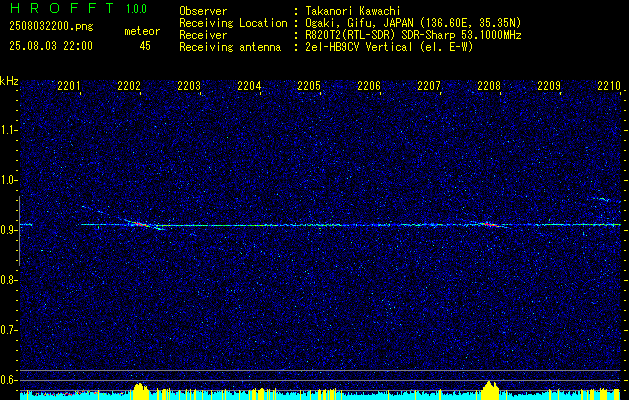
Task: Click the 0.8 kHz axis label
Action: coord(6,280)
